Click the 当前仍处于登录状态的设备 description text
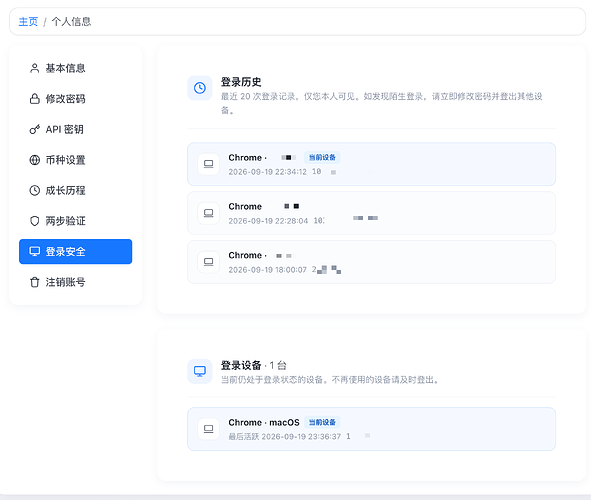591x500 pixels. tap(331, 380)
